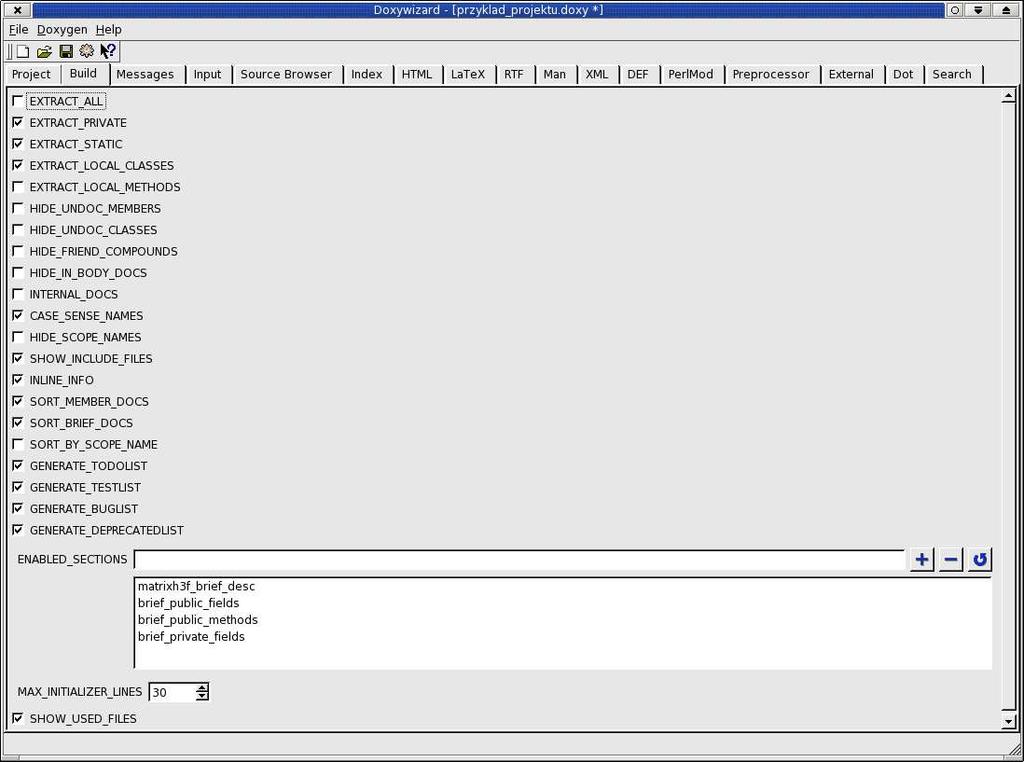
Task: Decrease MAX_INITIALIZER_LINES with down arrow
Action: [202, 697]
